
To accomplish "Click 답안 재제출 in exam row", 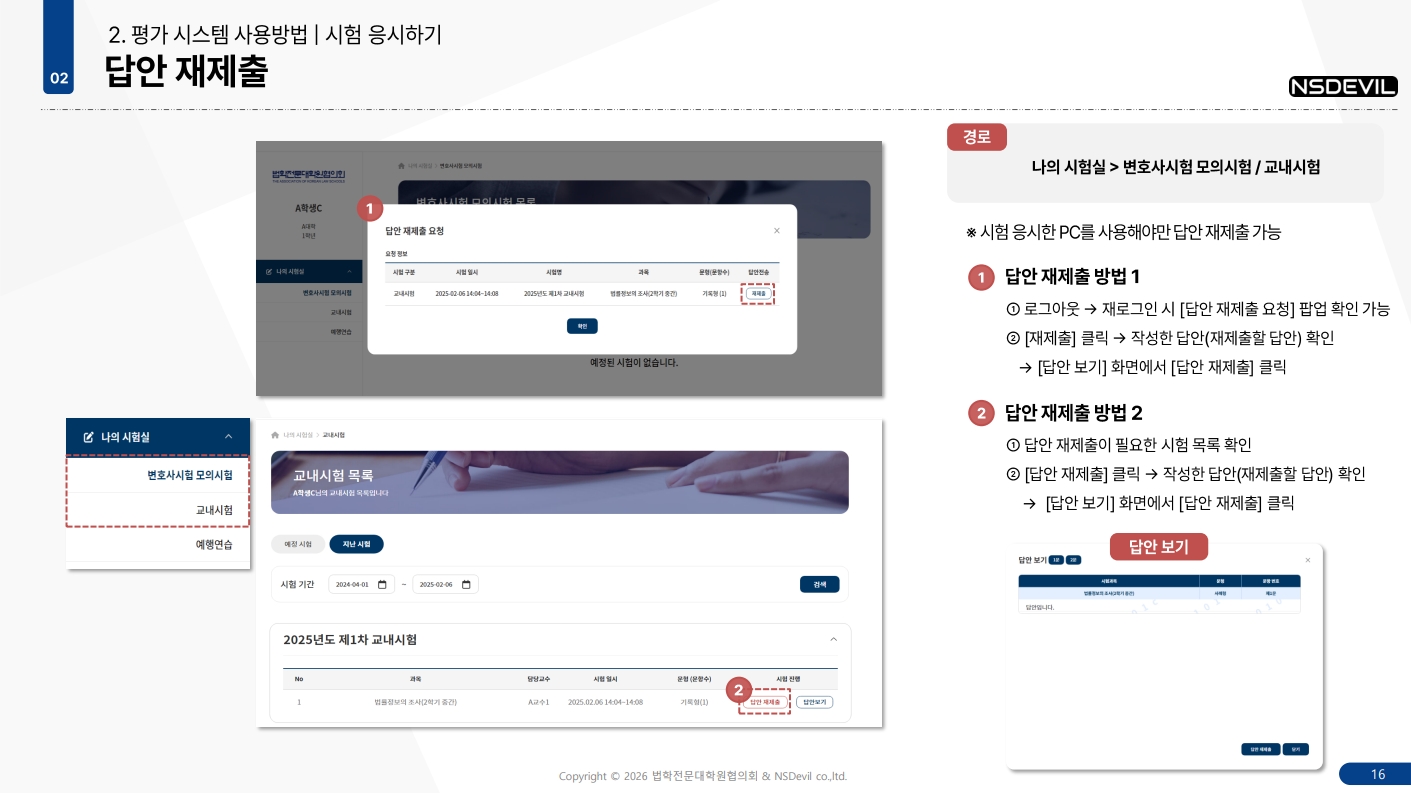I will click(765, 703).
